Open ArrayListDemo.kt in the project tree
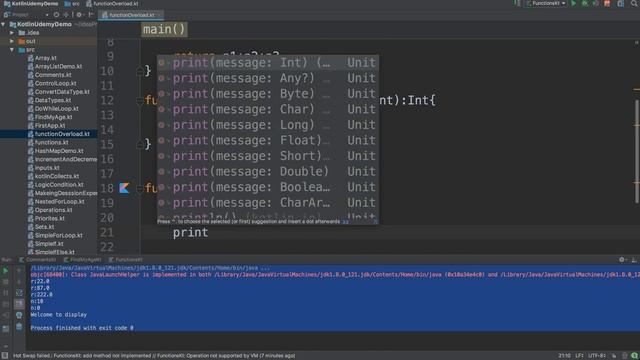The width and height of the screenshot is (640, 360). click(58, 67)
